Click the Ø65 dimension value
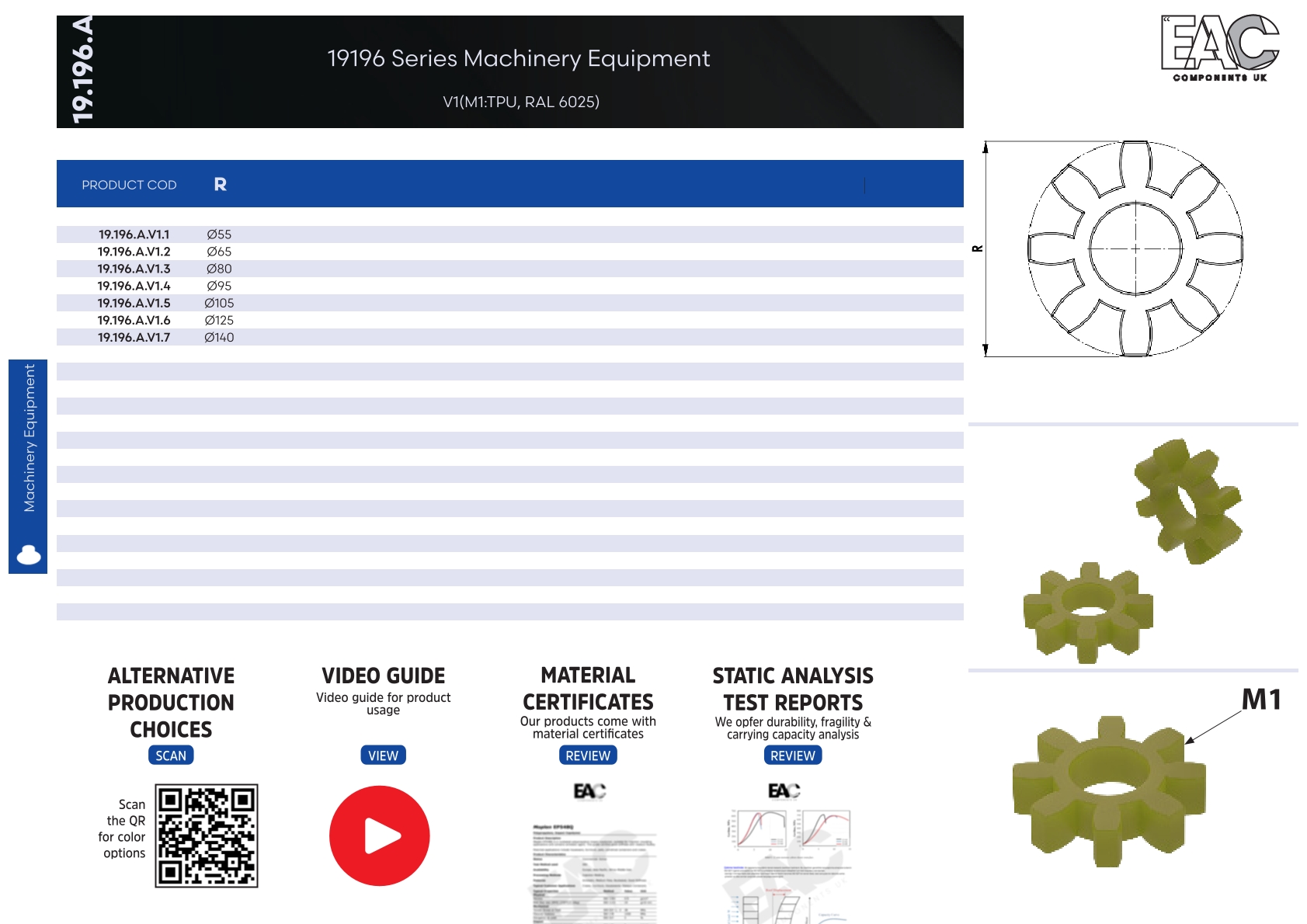The width and height of the screenshot is (1307, 924). (x=219, y=252)
